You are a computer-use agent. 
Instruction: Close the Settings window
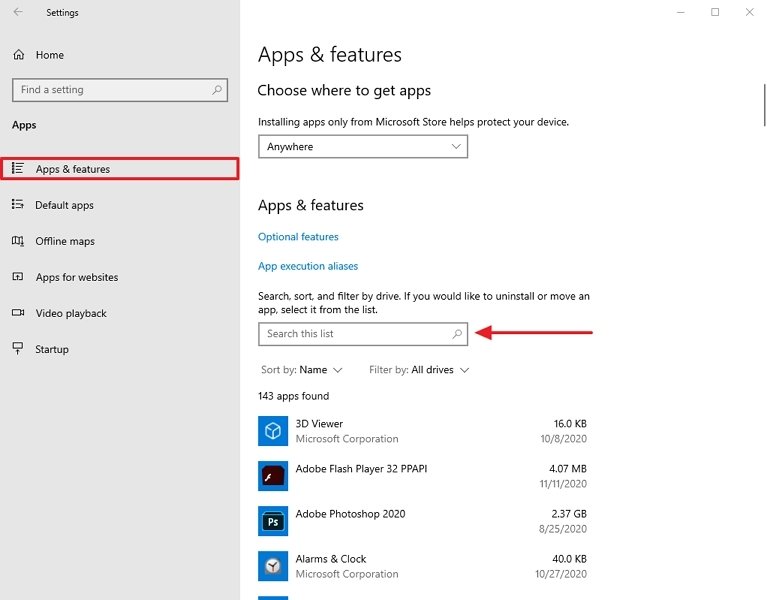click(749, 12)
